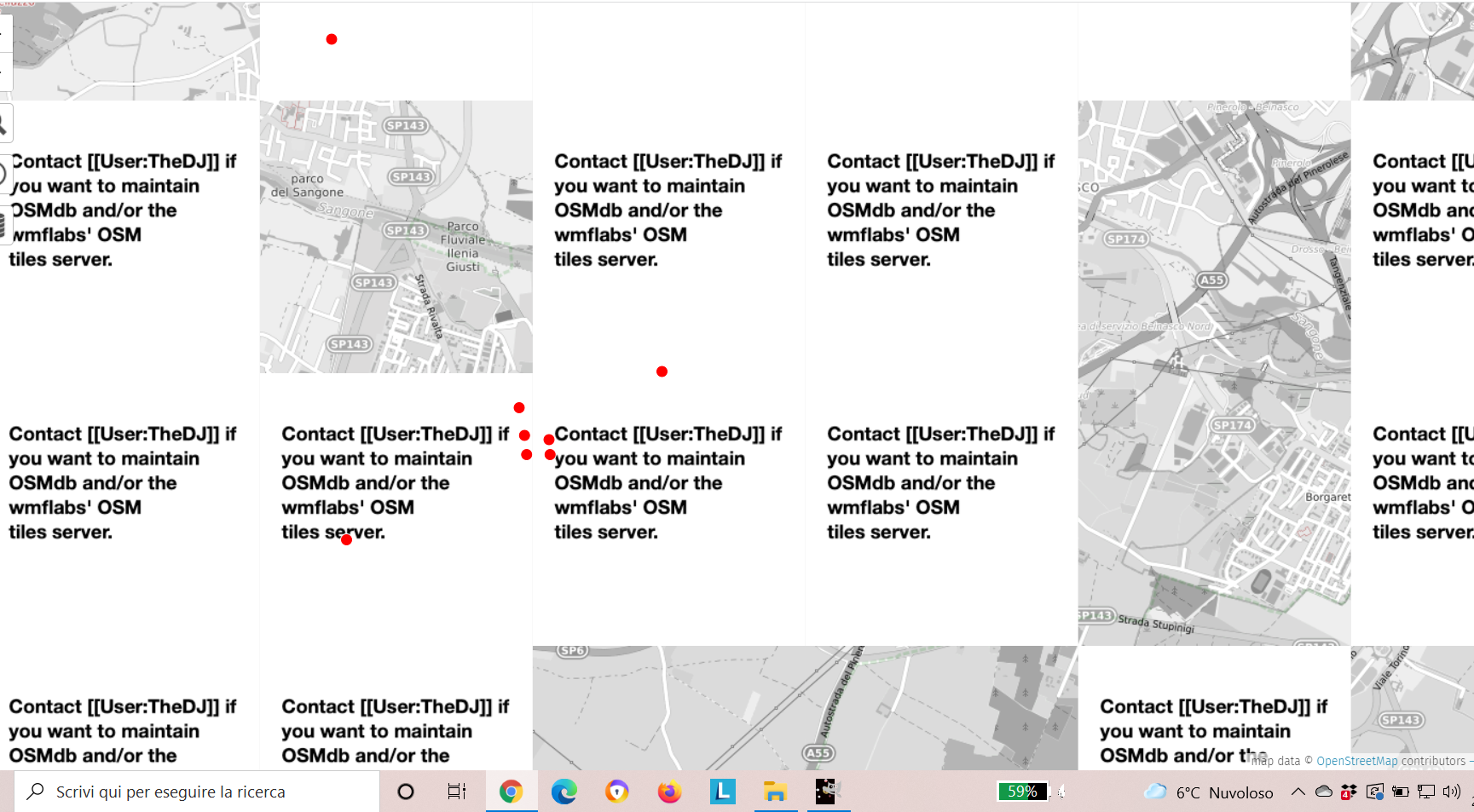1474x812 pixels.
Task: Click the 'Viale Torino' street label
Action: [1391, 667]
